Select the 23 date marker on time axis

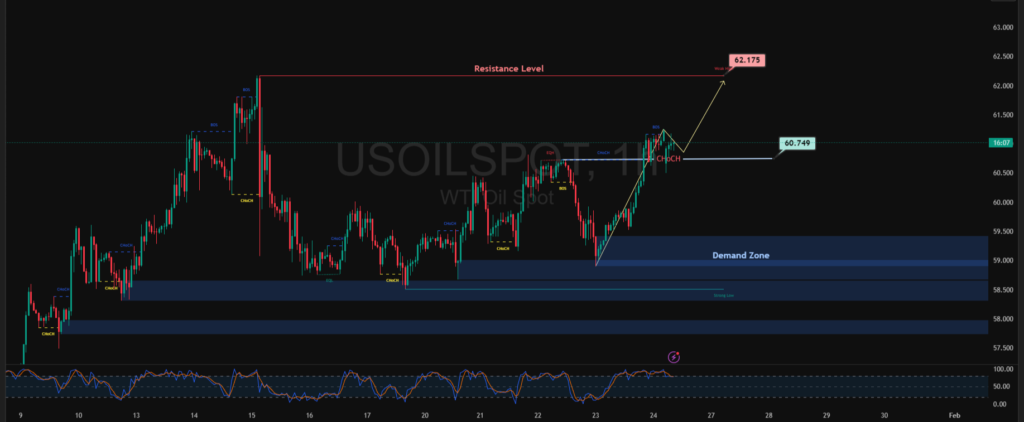[x=596, y=413]
